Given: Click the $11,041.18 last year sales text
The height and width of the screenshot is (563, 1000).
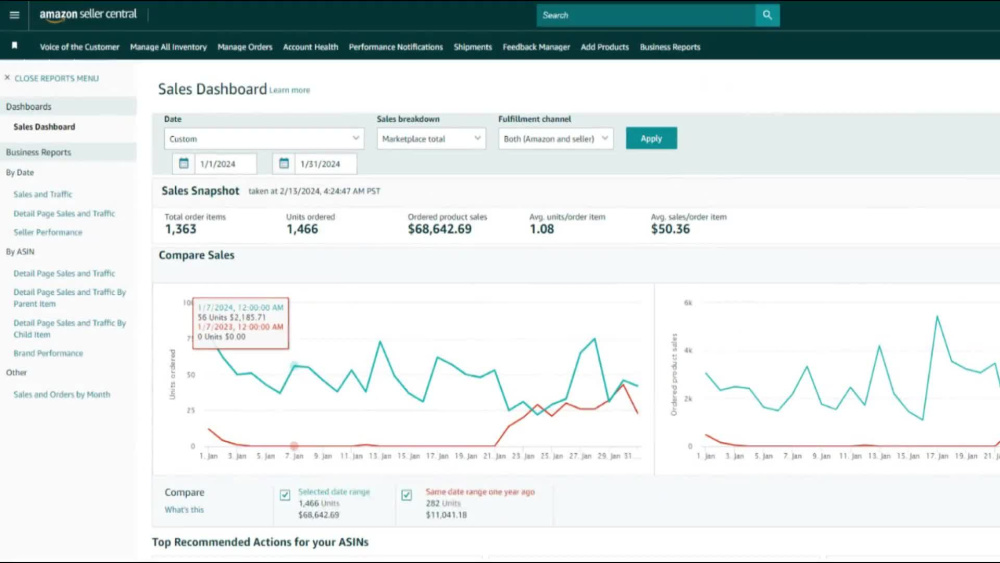Looking at the screenshot, I should [x=446, y=515].
